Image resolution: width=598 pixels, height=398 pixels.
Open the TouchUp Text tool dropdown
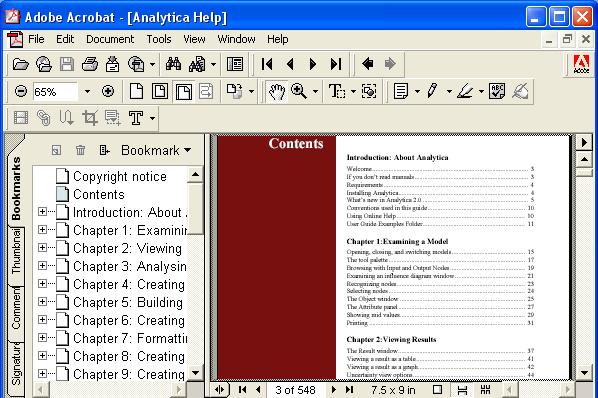coord(152,118)
